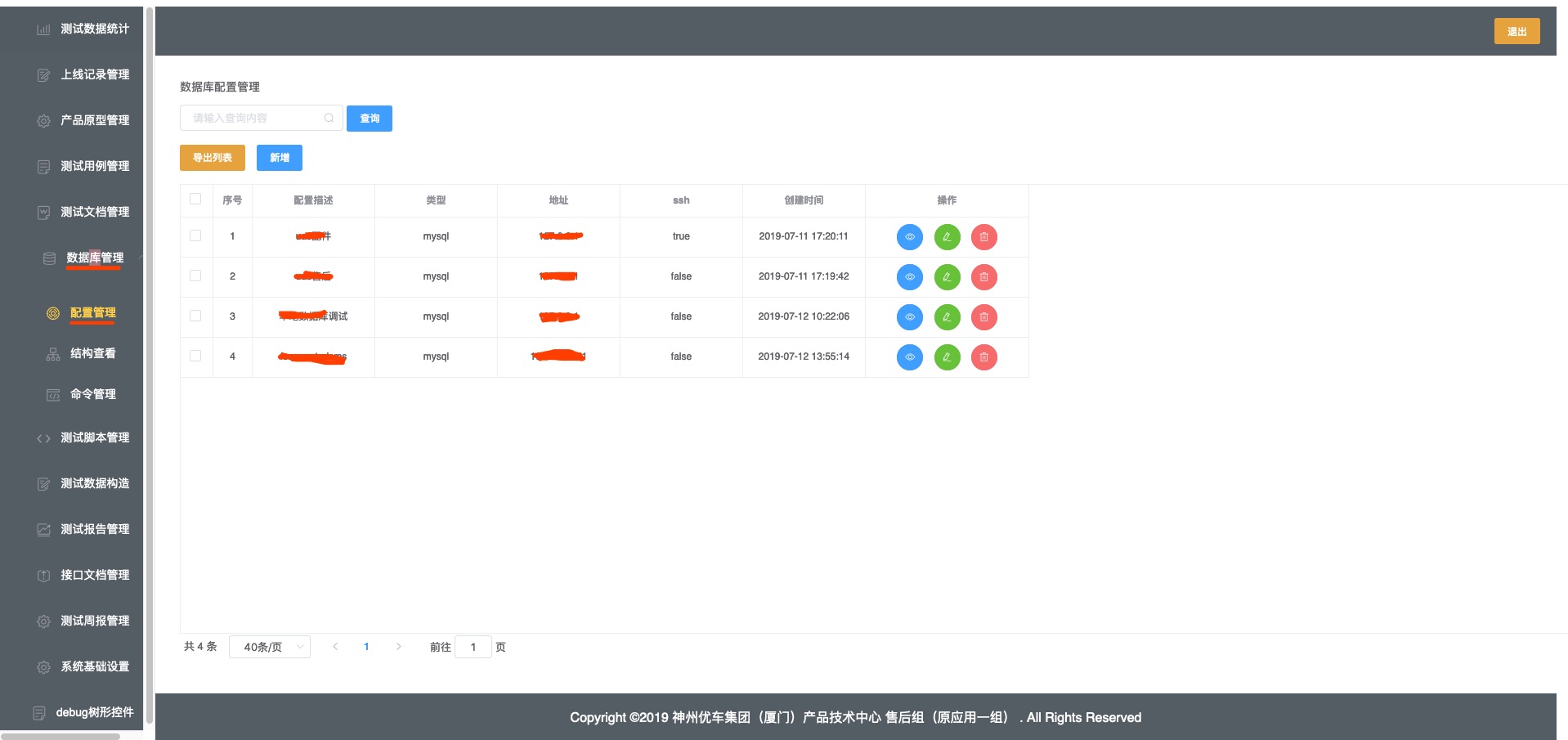Click timestamp 2019-07-11 17:20:11
Image resolution: width=1568 pixels, height=740 pixels.
[x=804, y=236]
